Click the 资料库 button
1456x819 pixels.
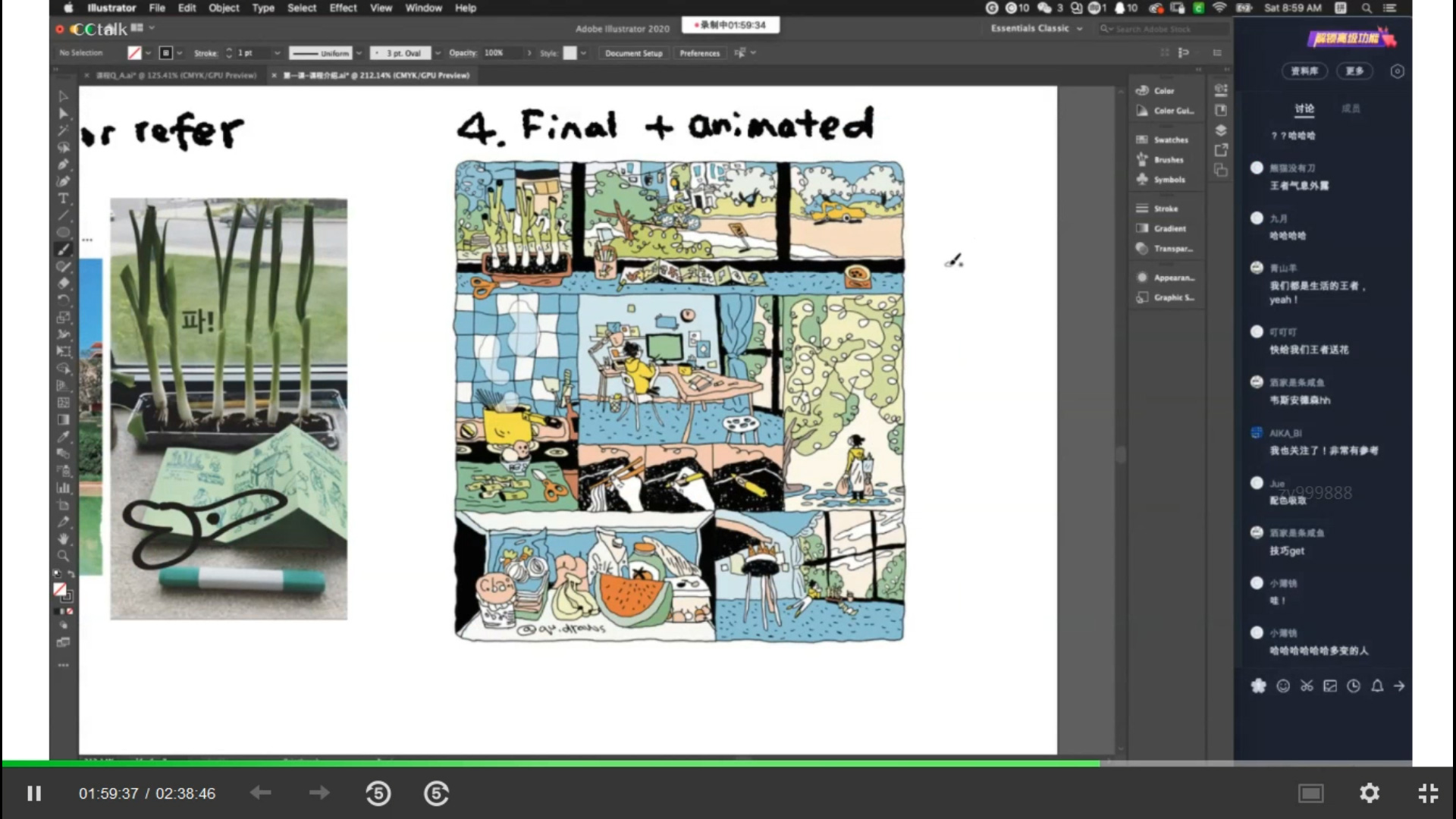click(1304, 71)
